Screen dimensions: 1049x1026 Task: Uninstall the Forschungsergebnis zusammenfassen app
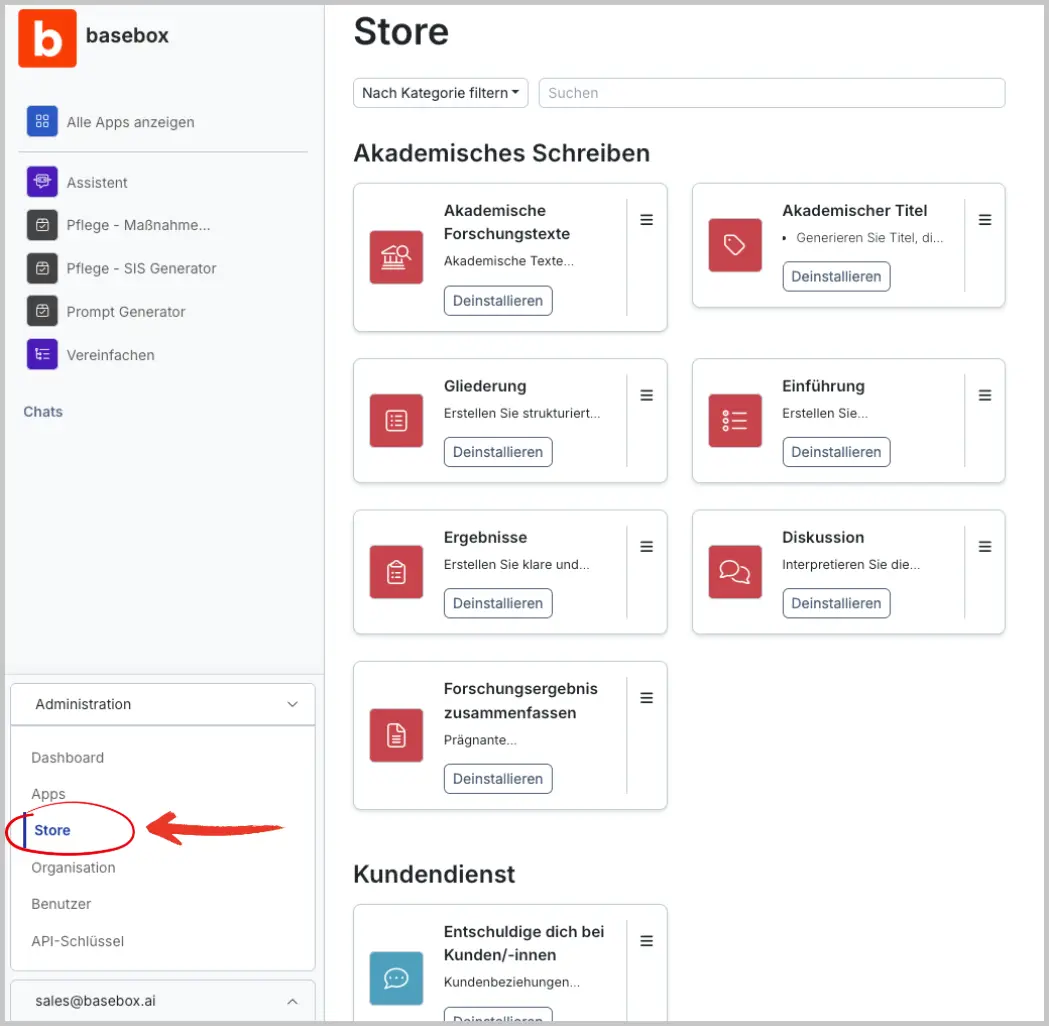pyautogui.click(x=498, y=778)
